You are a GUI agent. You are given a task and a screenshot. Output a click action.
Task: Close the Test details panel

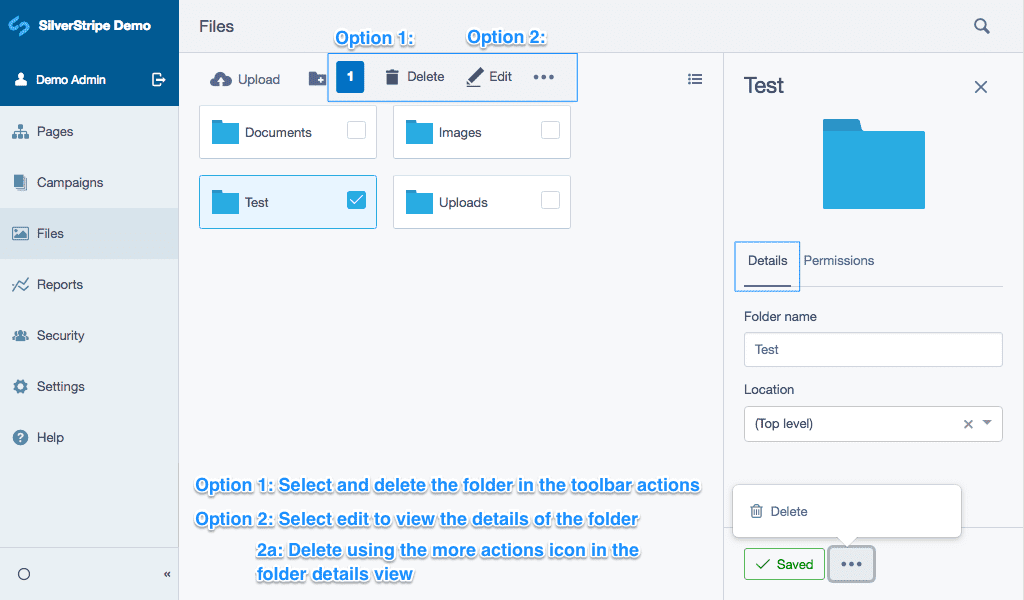[981, 87]
